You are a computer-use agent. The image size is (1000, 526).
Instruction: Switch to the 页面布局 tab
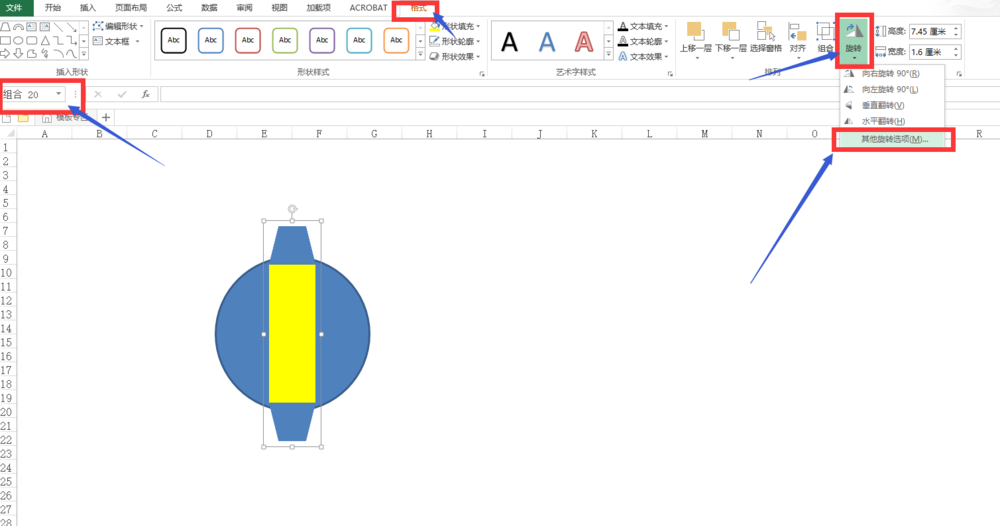coord(131,8)
